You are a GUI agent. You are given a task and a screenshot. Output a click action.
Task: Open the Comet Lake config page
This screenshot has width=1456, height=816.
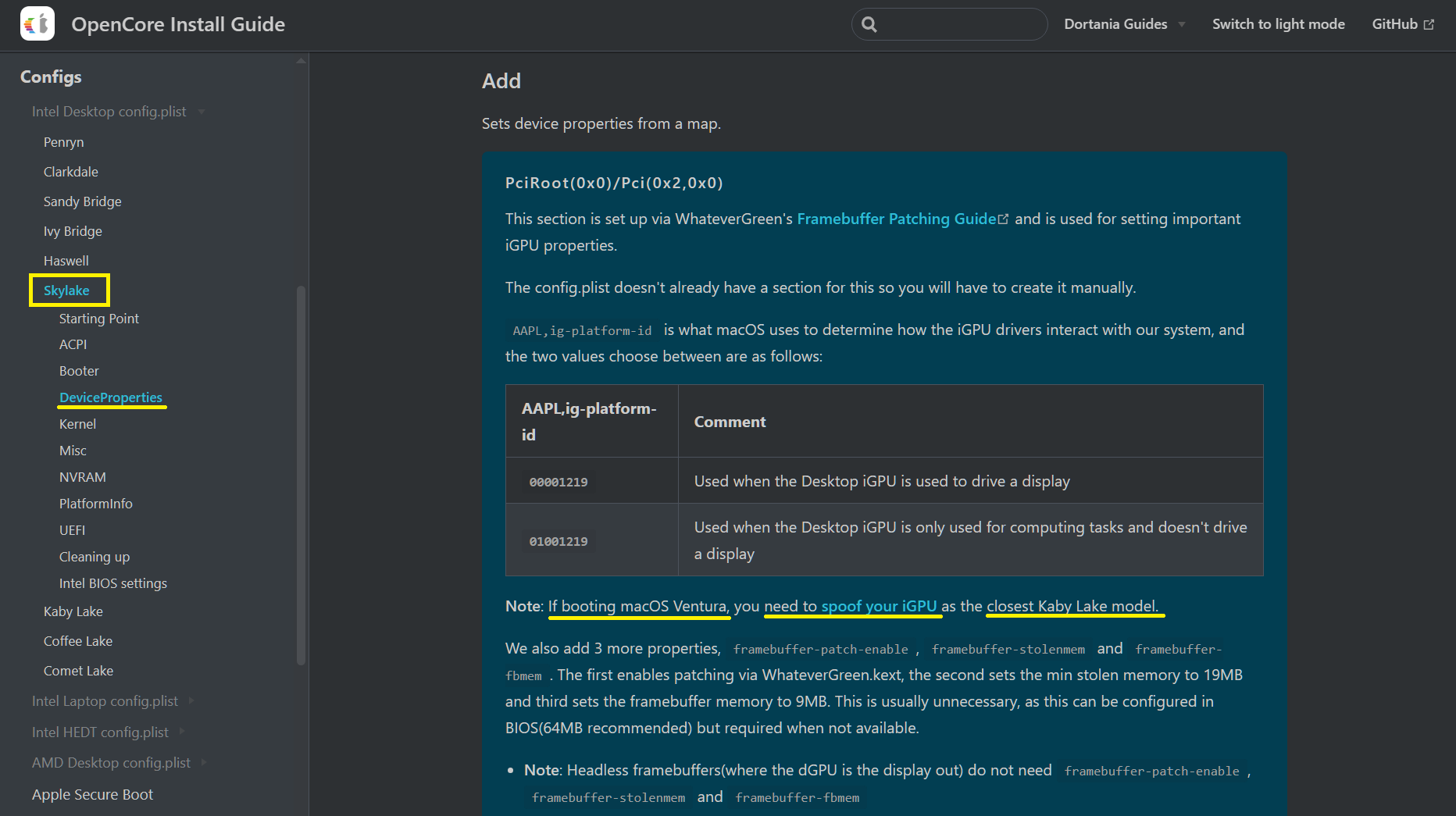pos(78,671)
